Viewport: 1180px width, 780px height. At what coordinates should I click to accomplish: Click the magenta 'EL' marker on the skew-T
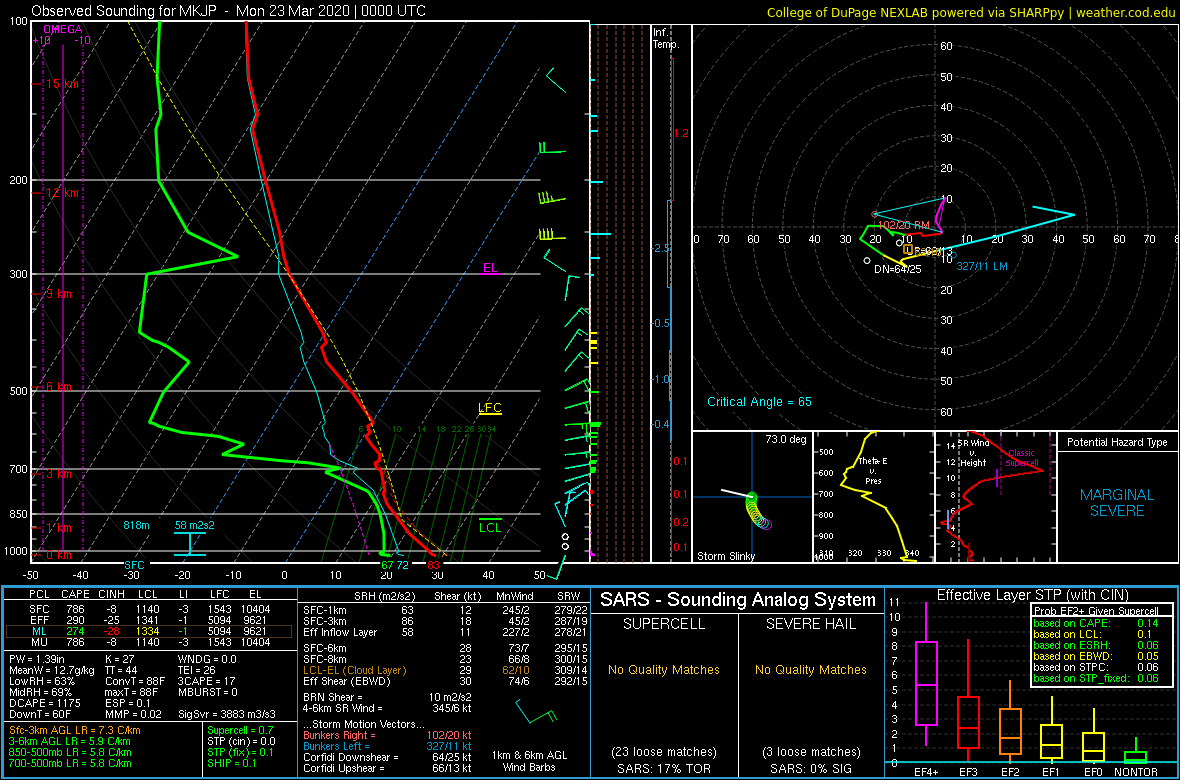(x=490, y=267)
